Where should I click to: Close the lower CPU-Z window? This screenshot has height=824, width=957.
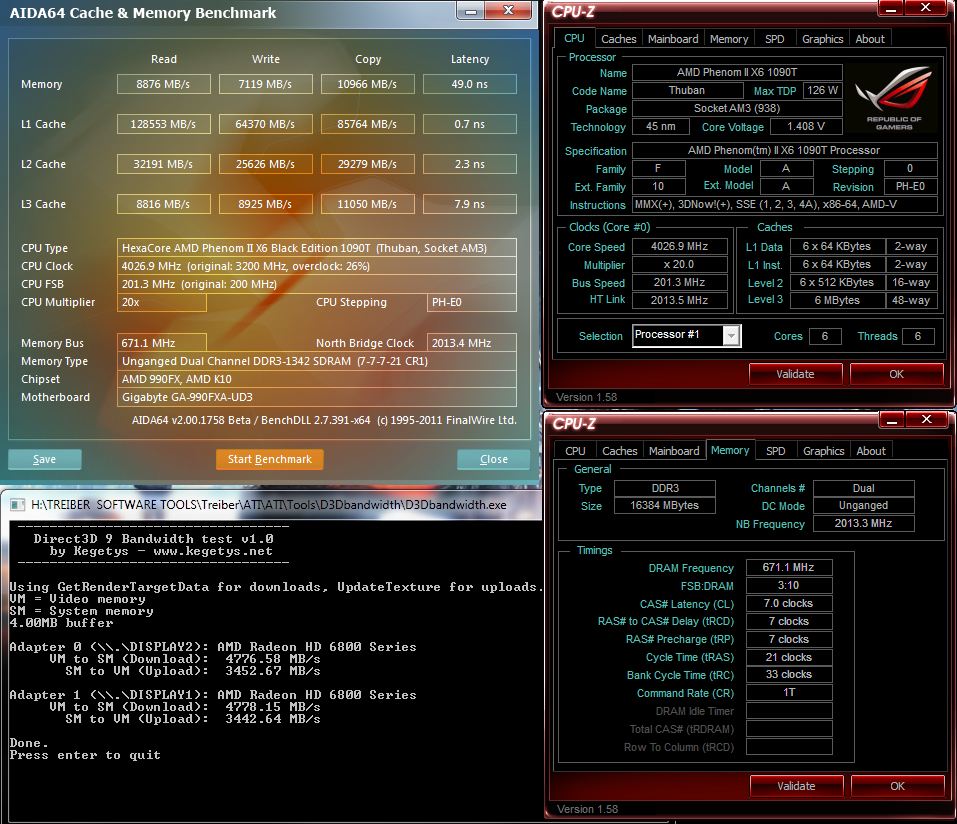point(926,419)
